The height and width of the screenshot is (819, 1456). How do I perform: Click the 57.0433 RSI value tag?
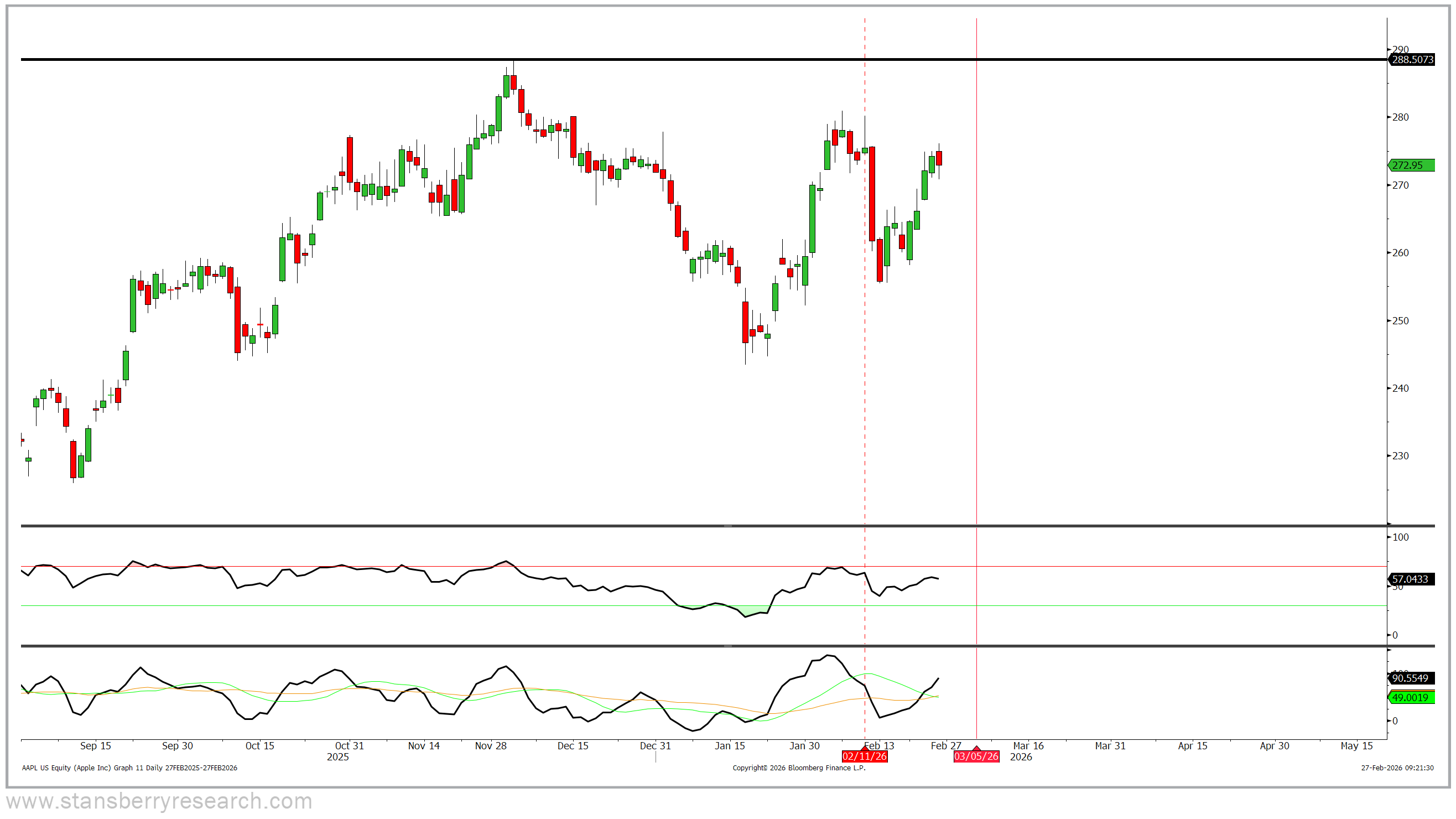[x=1412, y=579]
